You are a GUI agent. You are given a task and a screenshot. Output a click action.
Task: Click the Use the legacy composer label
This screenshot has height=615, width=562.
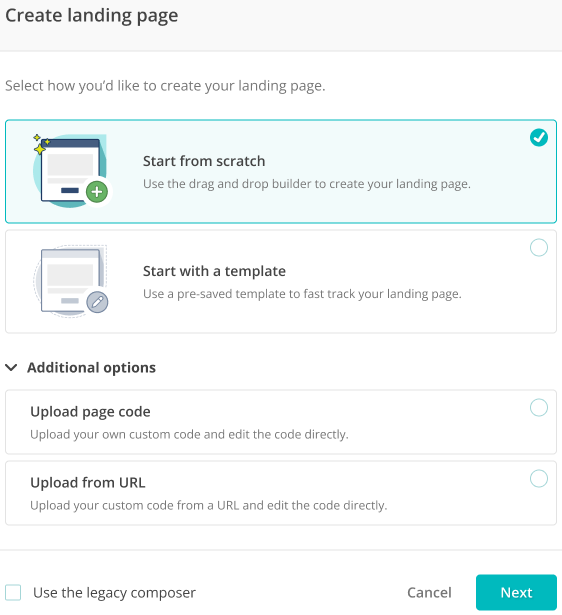coord(114,593)
